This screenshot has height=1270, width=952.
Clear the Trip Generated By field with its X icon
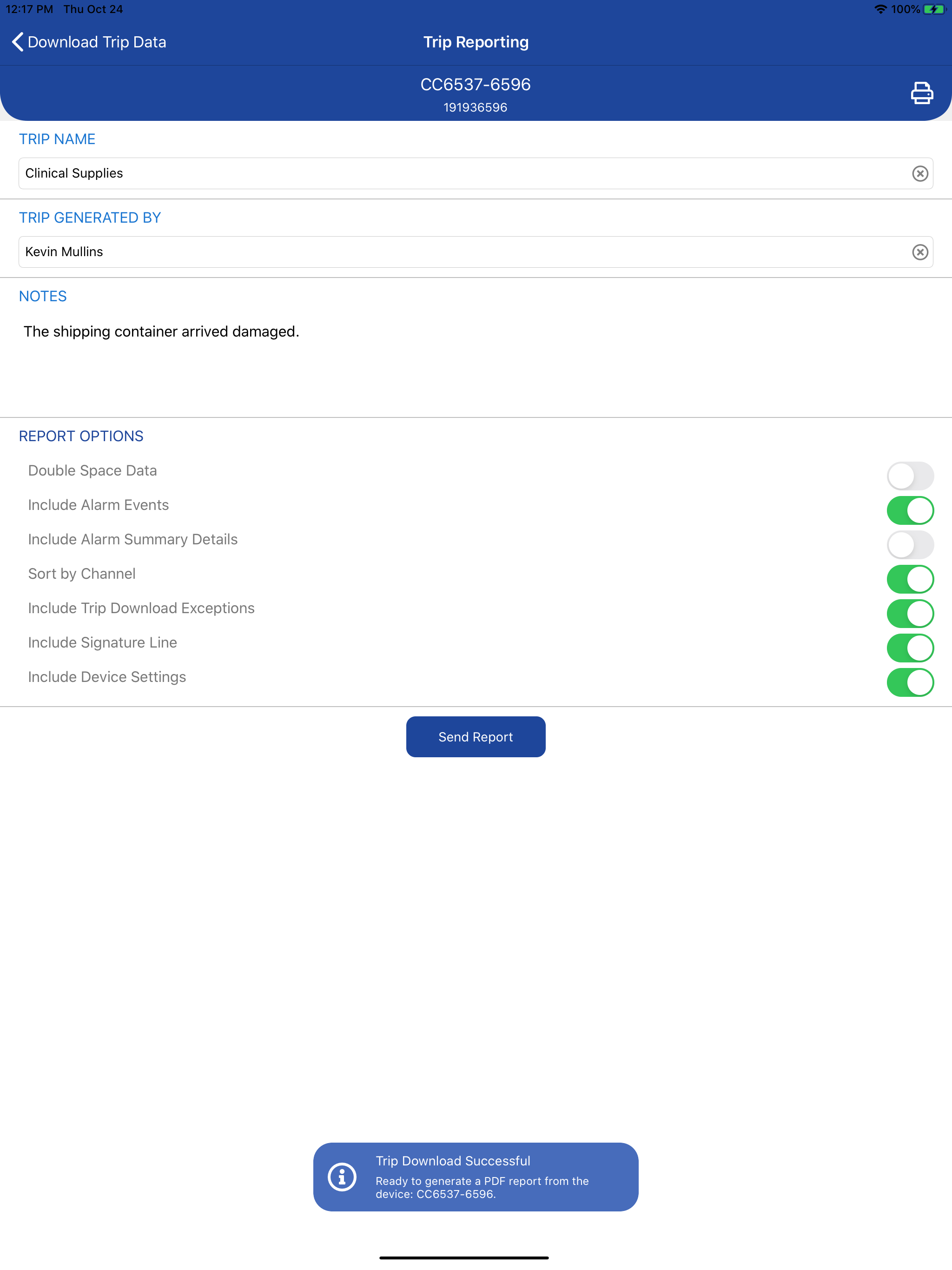pos(920,252)
